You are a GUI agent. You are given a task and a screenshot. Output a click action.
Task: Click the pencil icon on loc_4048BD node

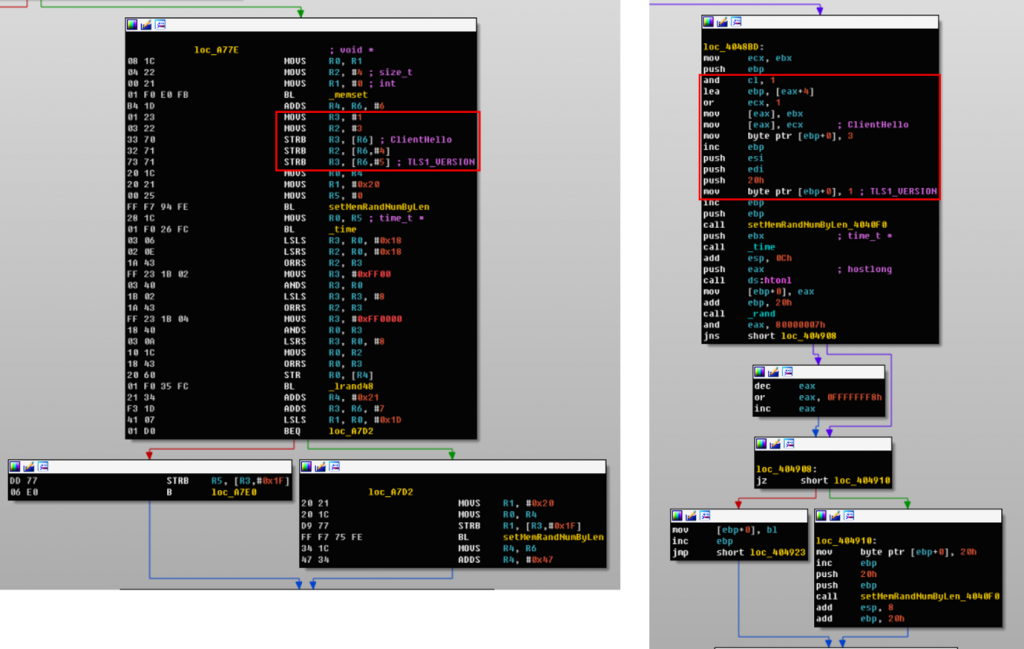coord(723,21)
